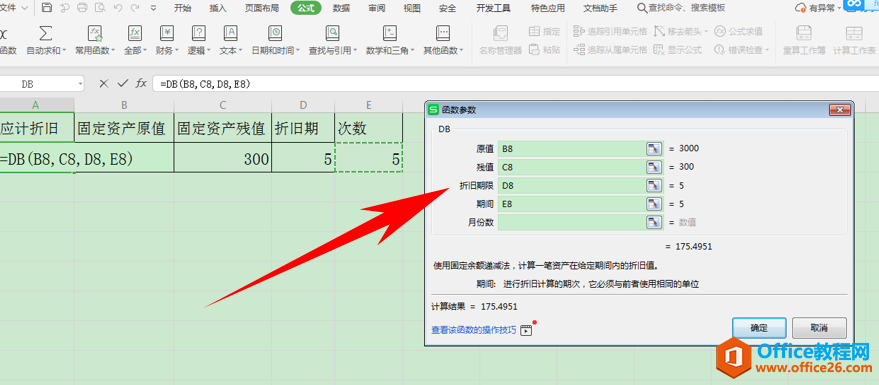Screen dimensions: 879x385
Task: Open the Math and Trig (数学和三角) icon
Action: coord(390,33)
